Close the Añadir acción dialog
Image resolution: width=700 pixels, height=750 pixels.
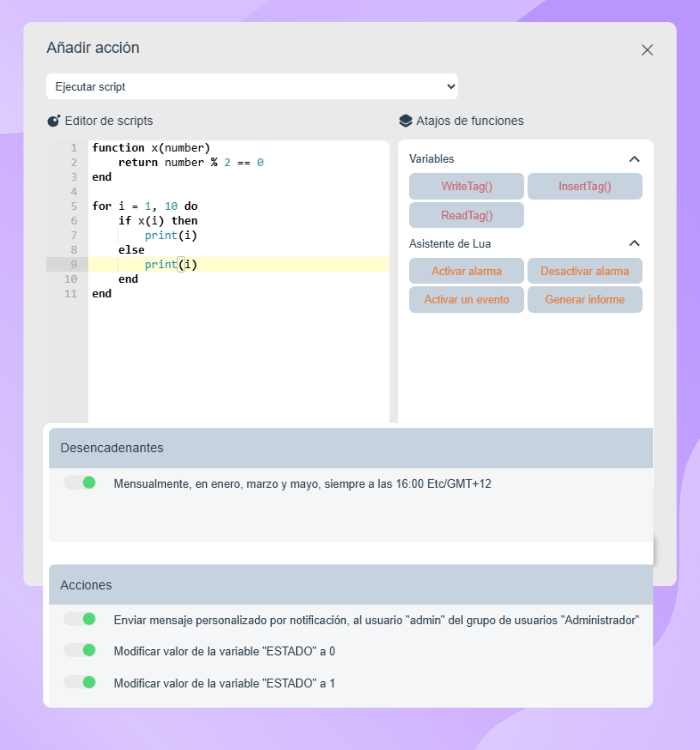[647, 50]
